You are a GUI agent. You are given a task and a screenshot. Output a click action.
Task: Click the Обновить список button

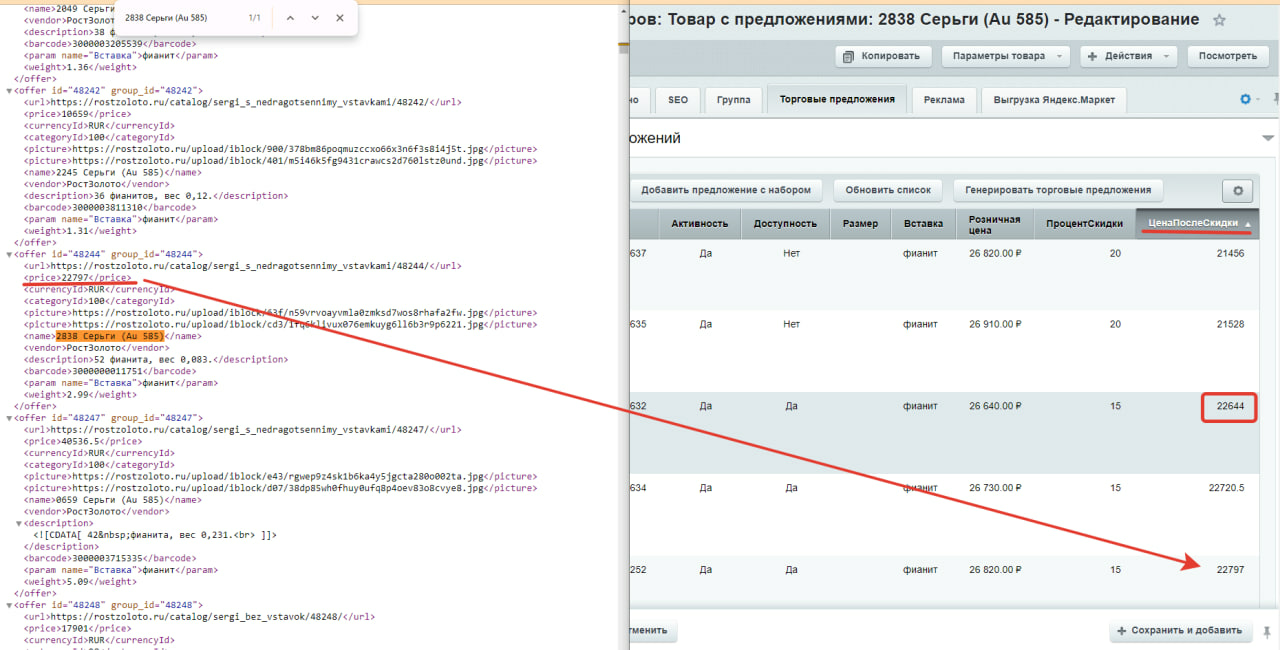(x=888, y=190)
